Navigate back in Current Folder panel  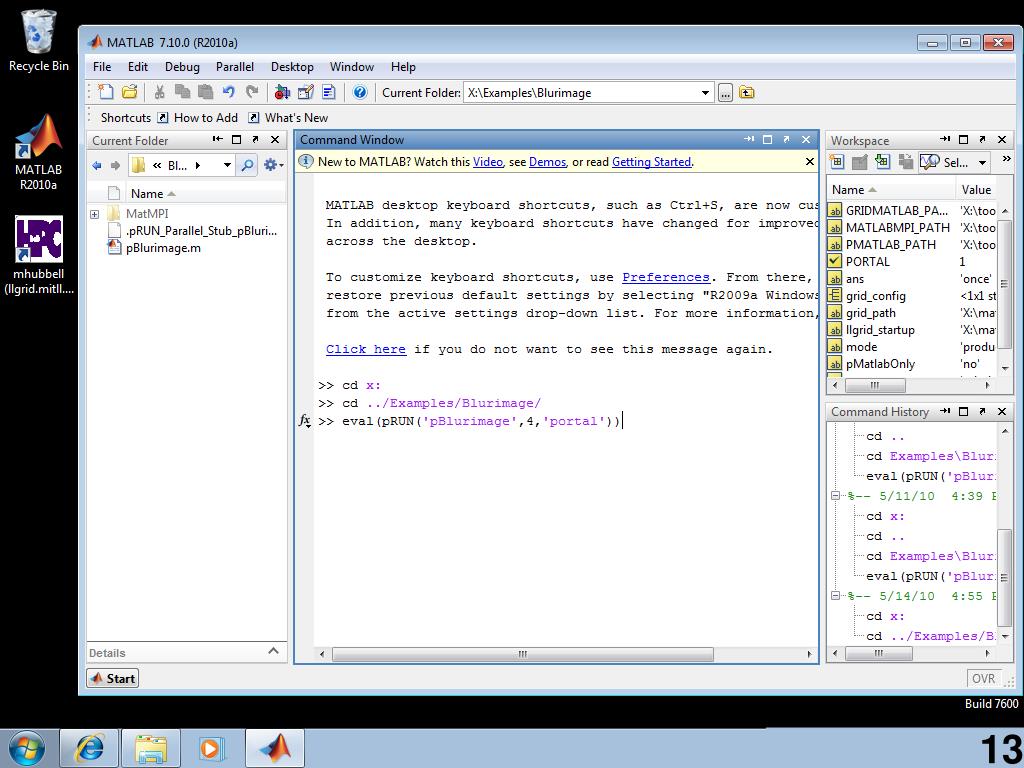tap(97, 165)
